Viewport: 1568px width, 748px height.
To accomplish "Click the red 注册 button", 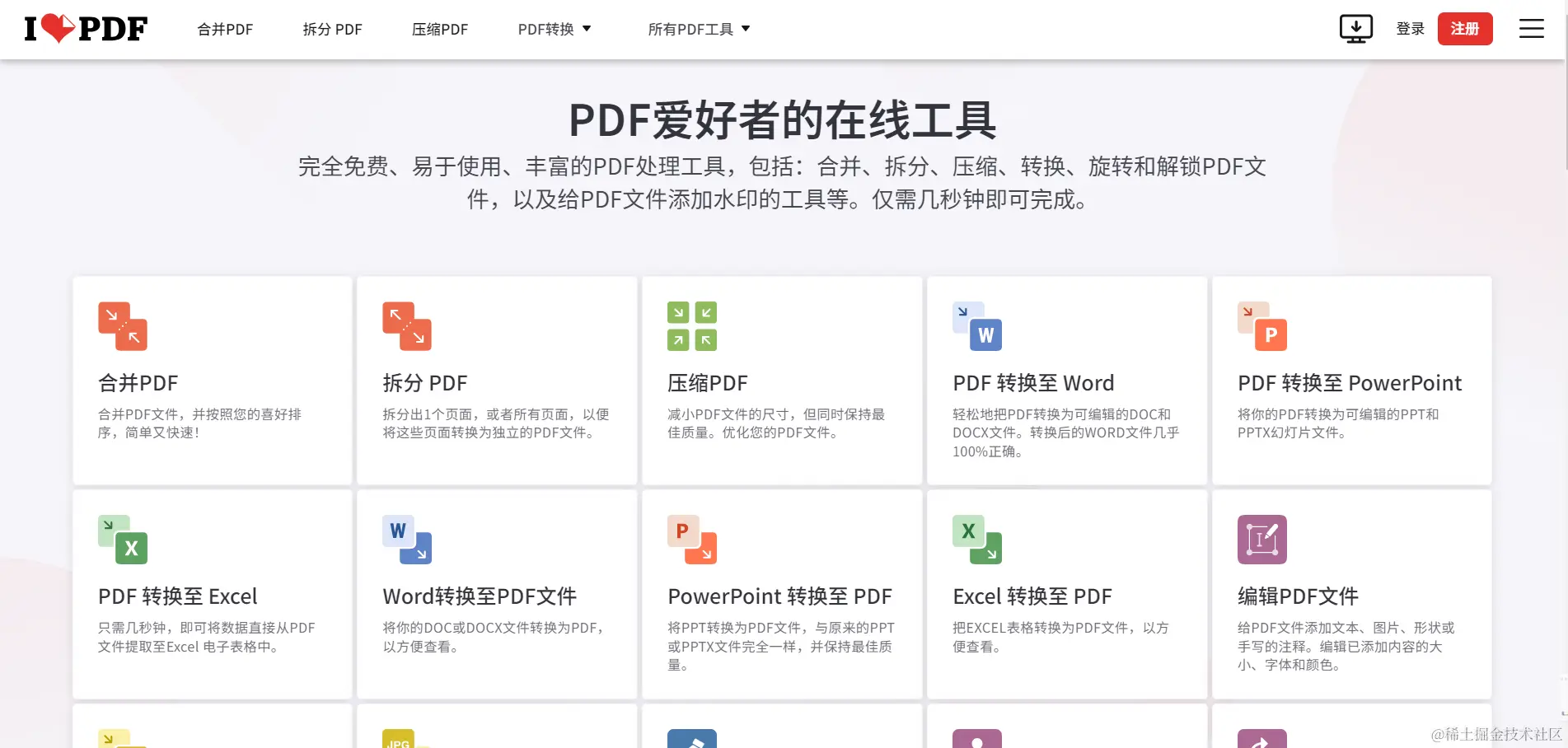I will pyautogui.click(x=1465, y=29).
